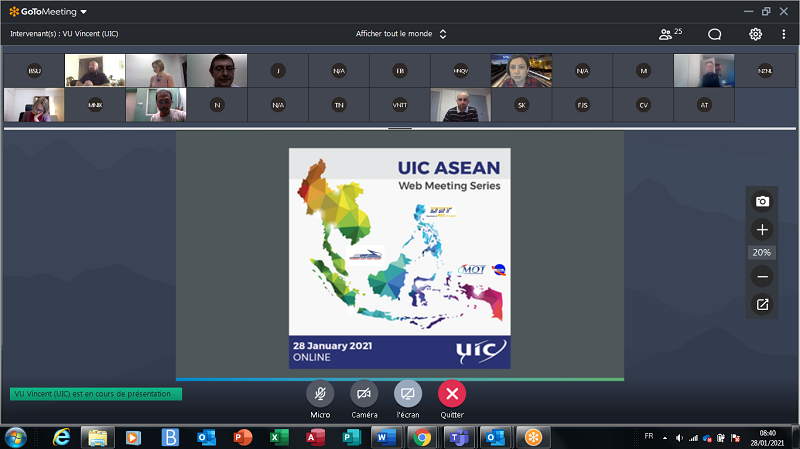800x449 pixels.
Task: Open the 'Afficher tout le monde' view selector
Action: point(401,34)
